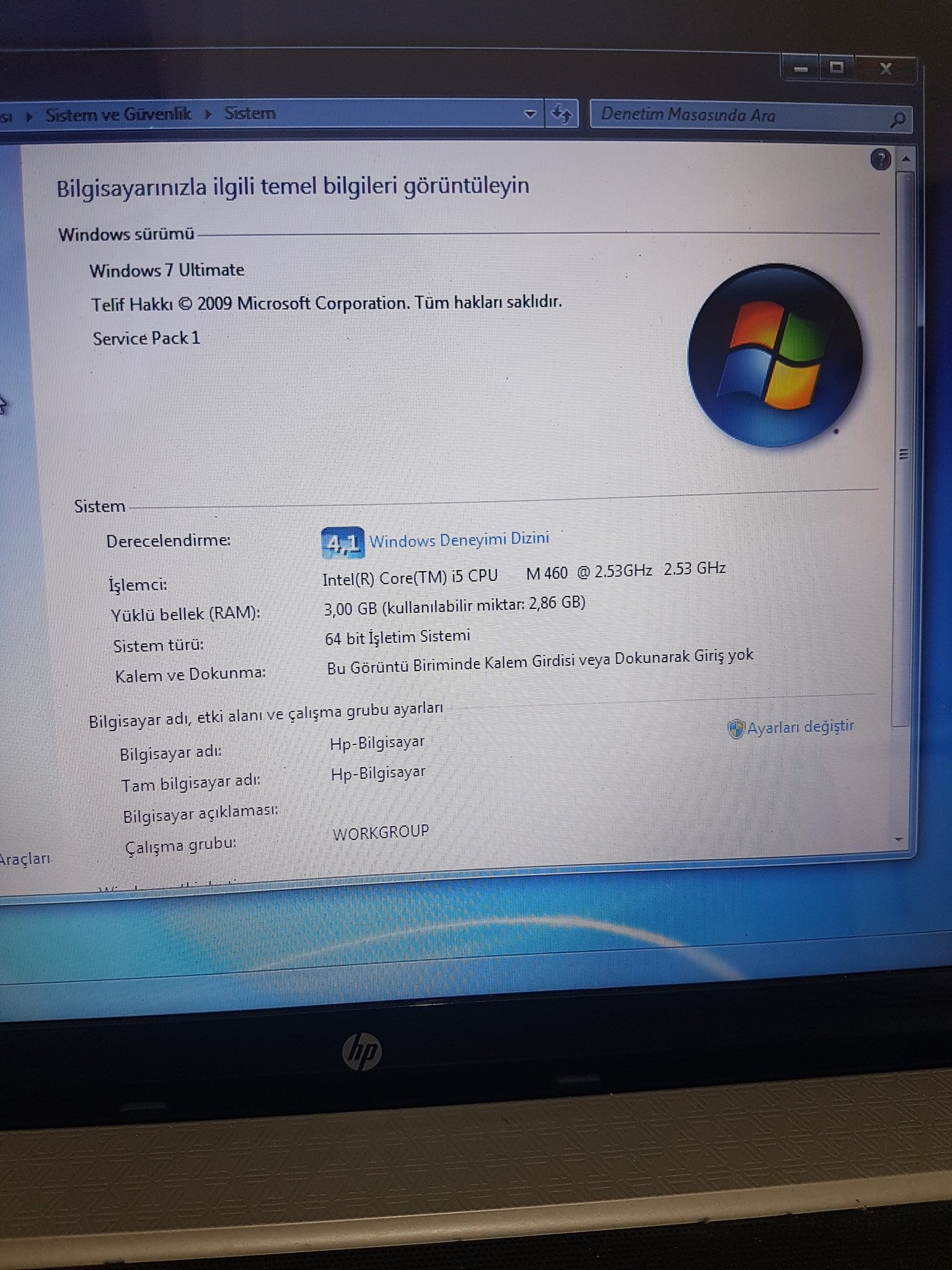The width and height of the screenshot is (952, 1270).
Task: Open the Windows Deneyimi Dizini link
Action: 459,540
